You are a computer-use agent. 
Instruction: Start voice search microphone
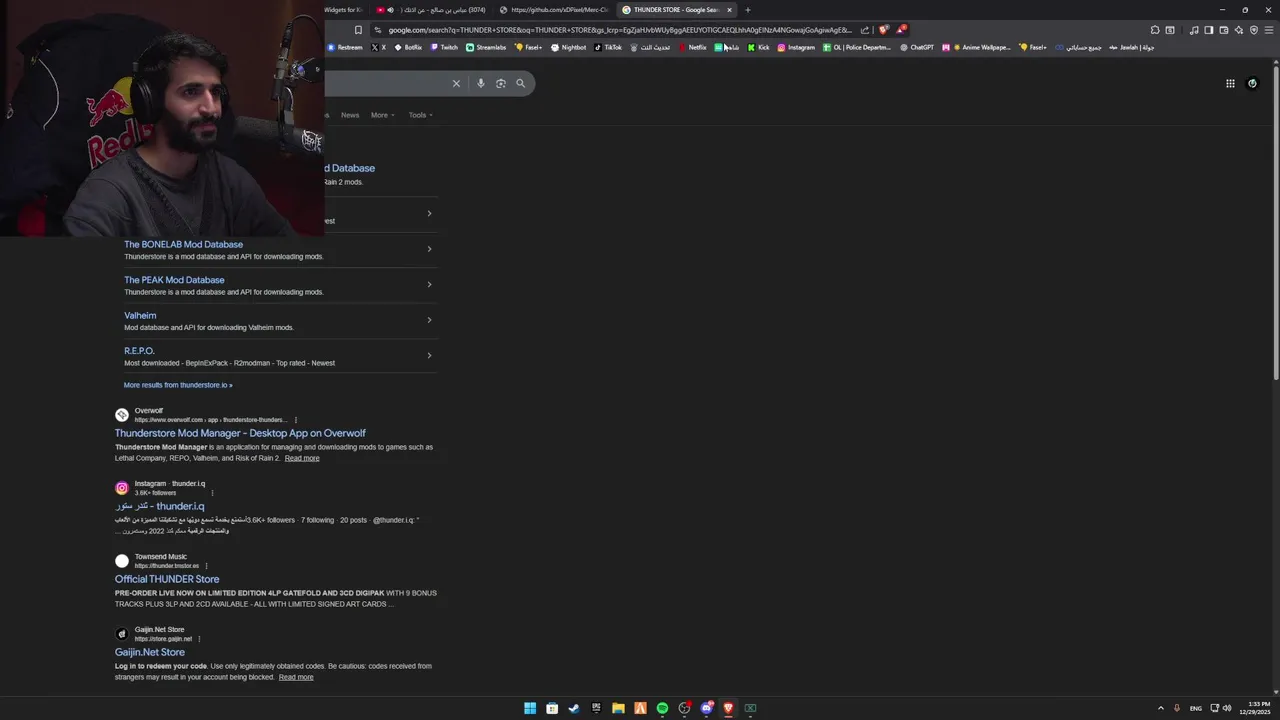[x=481, y=84]
